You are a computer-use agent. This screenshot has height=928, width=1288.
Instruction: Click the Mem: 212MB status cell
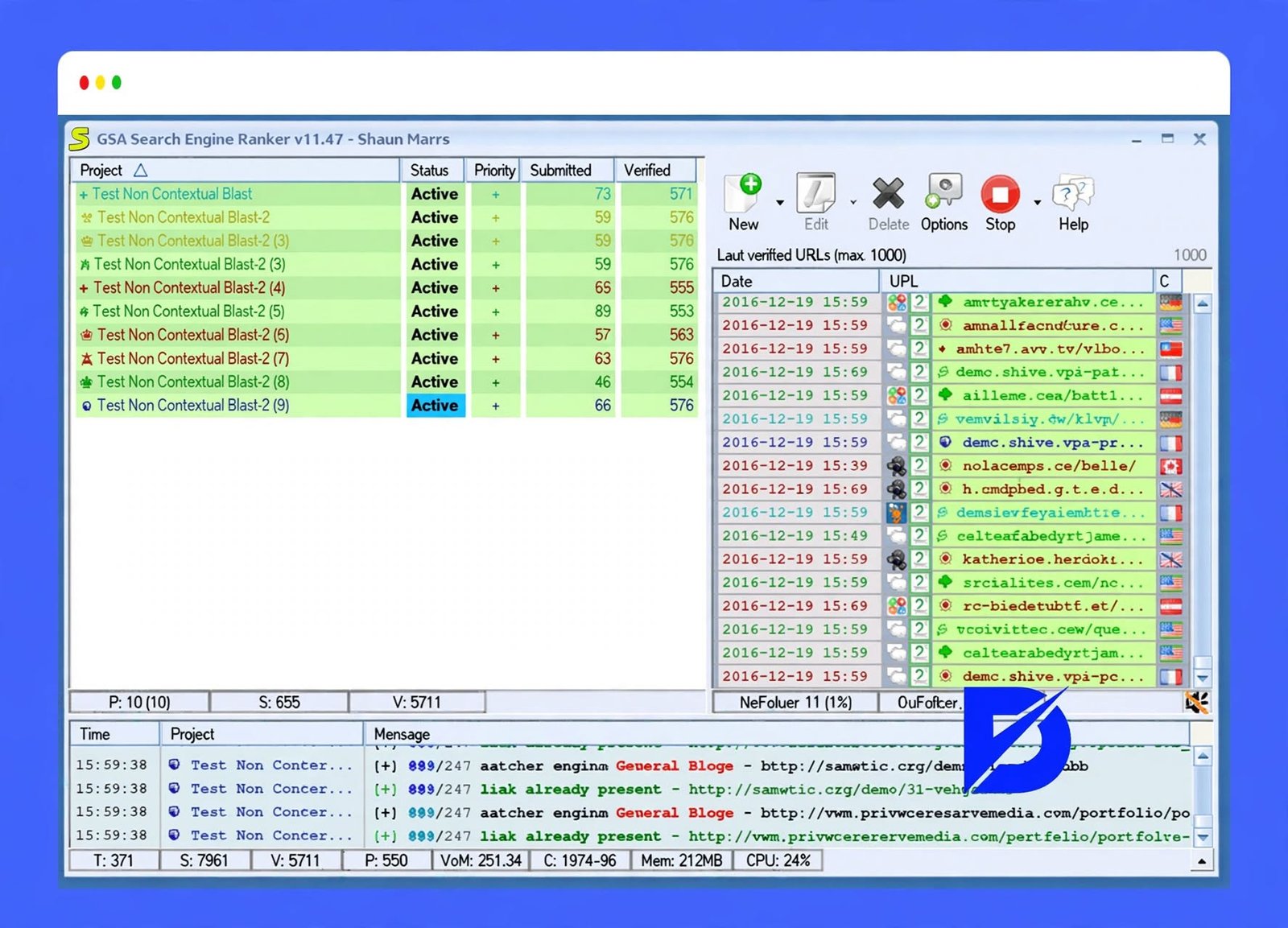click(681, 860)
